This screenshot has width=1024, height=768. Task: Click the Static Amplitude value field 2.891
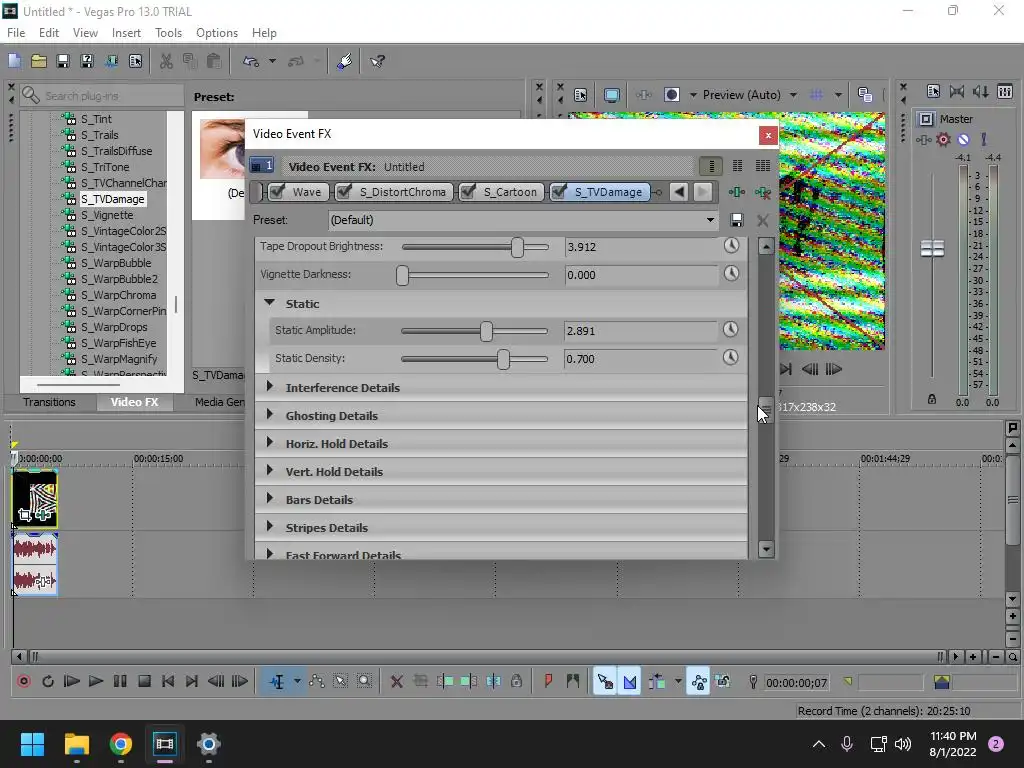click(x=641, y=330)
